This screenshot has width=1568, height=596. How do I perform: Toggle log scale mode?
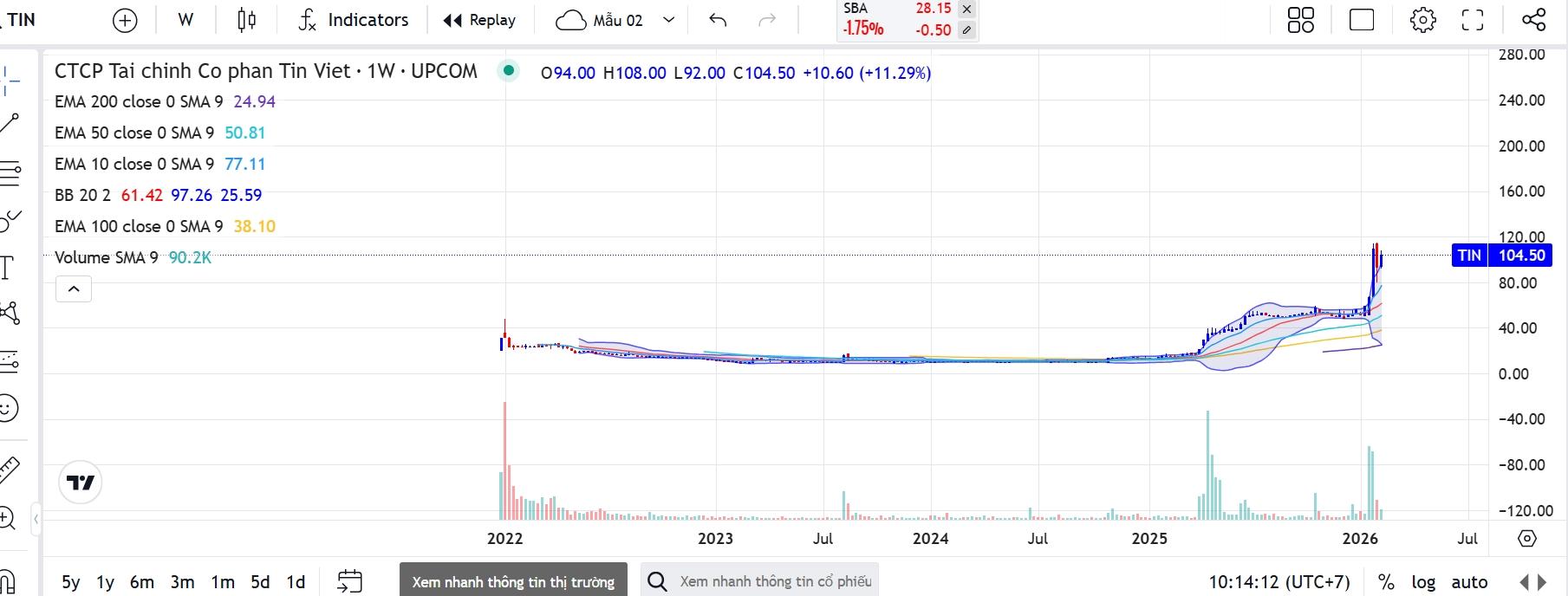1423,582
